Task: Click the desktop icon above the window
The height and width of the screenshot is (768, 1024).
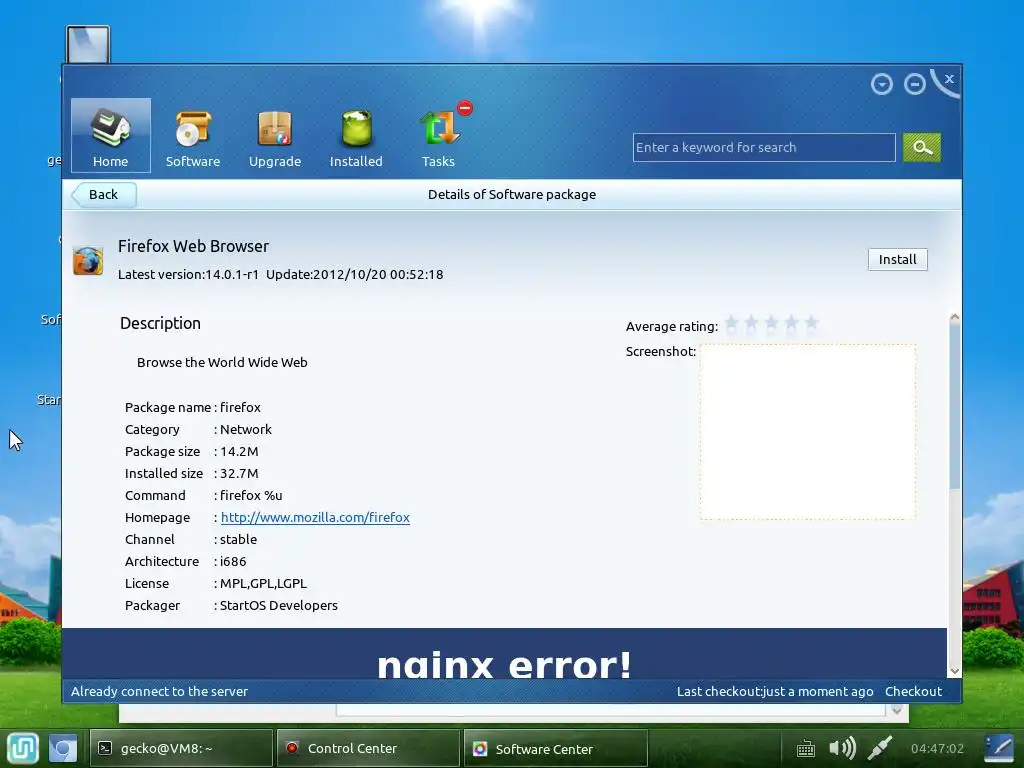Action: pos(88,44)
